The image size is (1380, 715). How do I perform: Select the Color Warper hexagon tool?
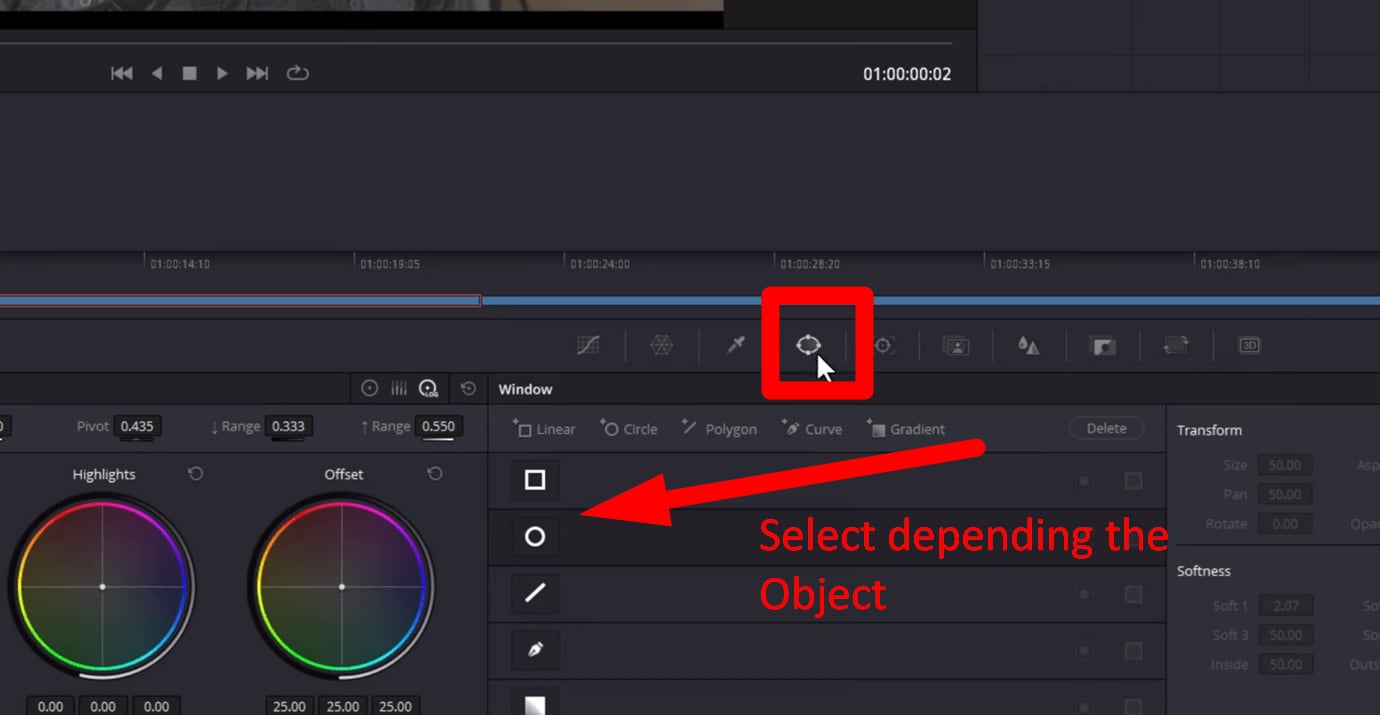(661, 345)
